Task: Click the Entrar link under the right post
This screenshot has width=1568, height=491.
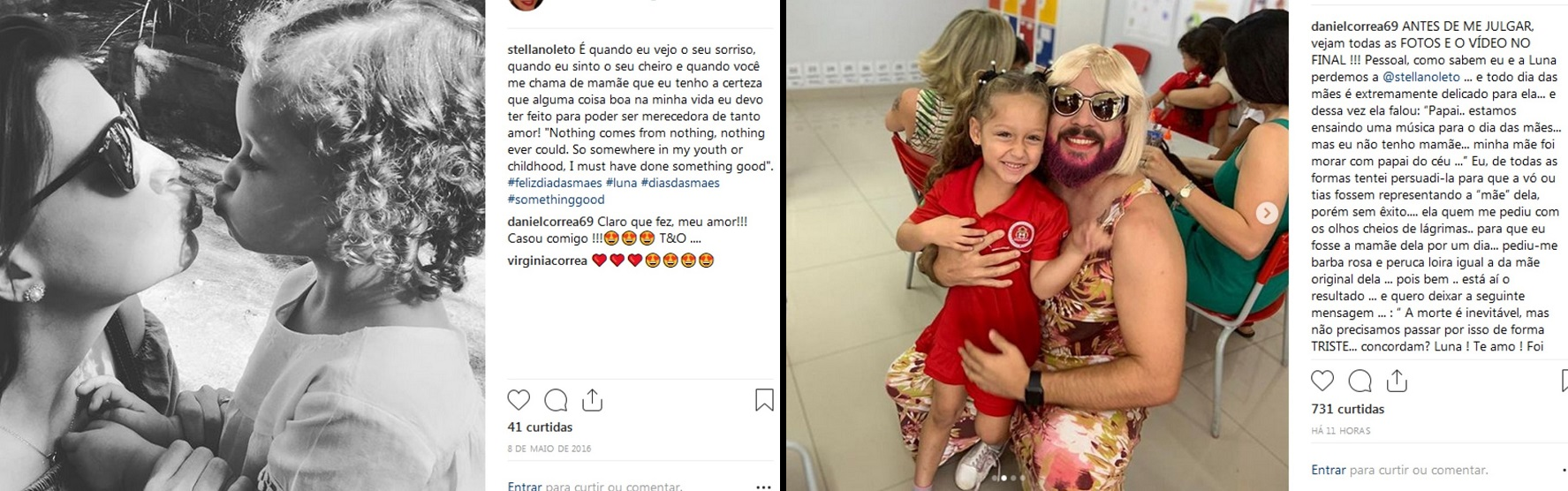Action: (1329, 470)
